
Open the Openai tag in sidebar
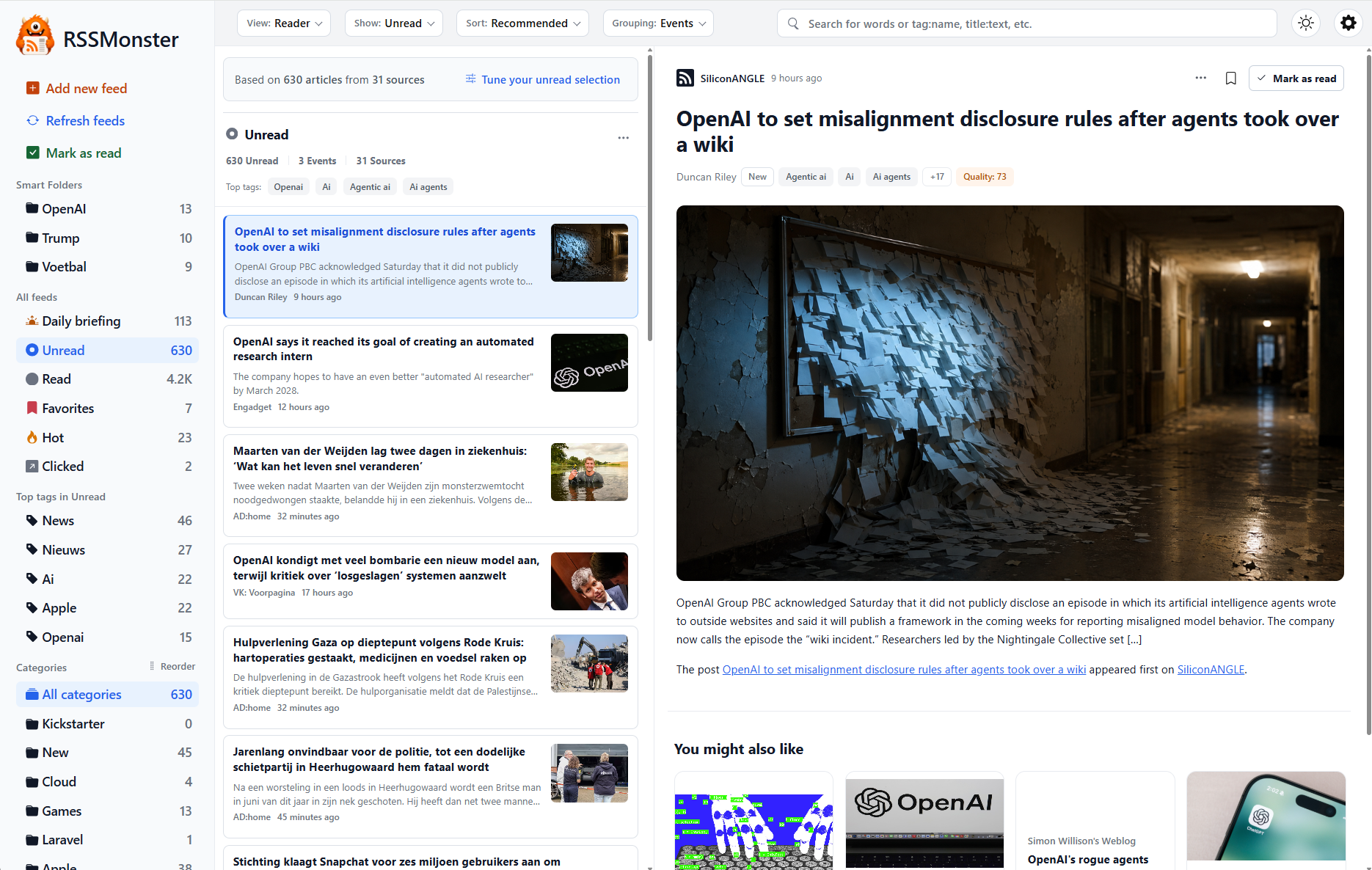tap(107, 637)
